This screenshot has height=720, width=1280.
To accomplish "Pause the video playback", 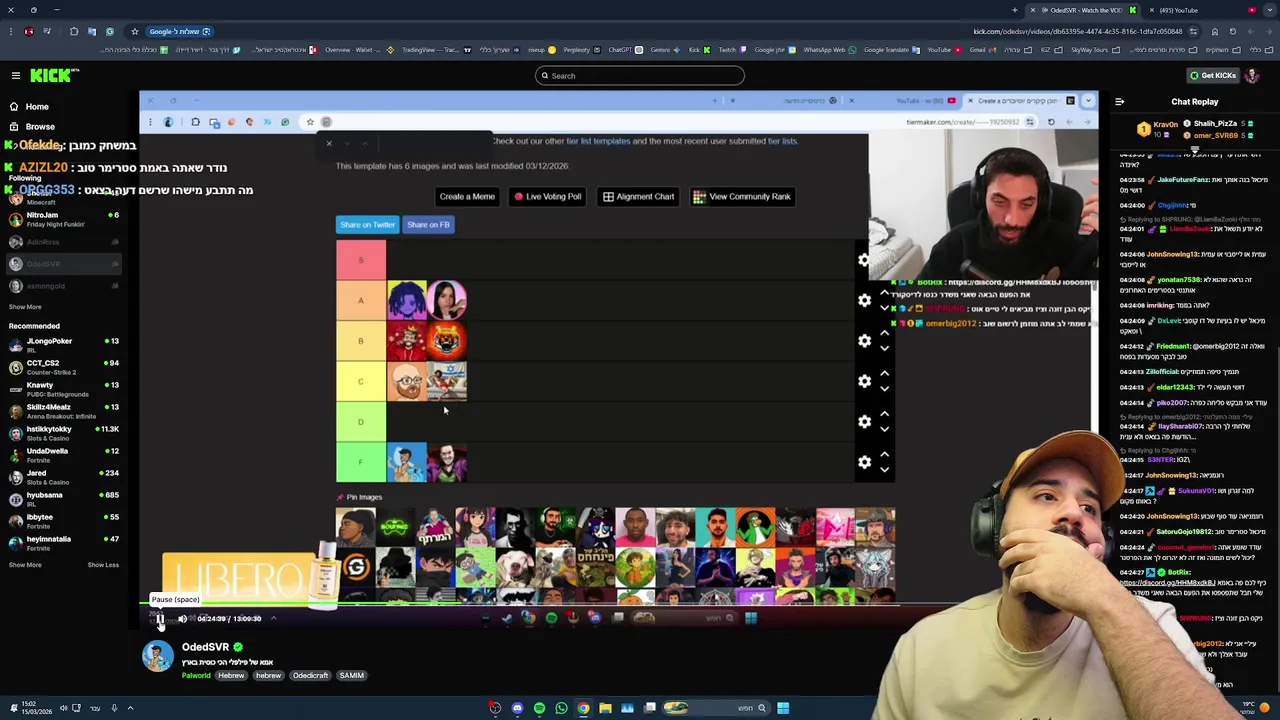I will pyautogui.click(x=160, y=619).
